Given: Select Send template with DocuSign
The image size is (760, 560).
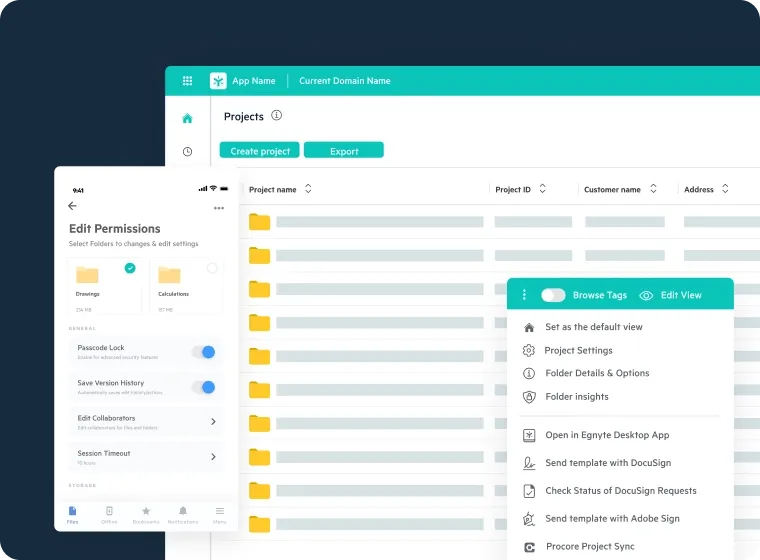Looking at the screenshot, I should 607,463.
